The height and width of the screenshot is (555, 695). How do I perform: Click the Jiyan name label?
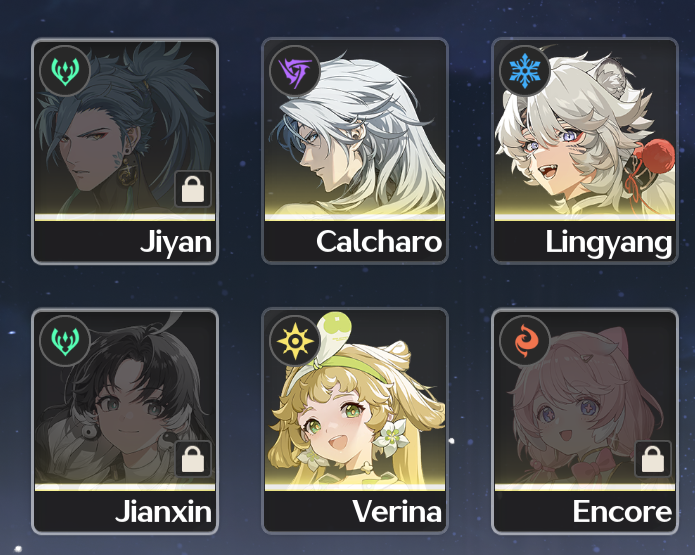[176, 244]
